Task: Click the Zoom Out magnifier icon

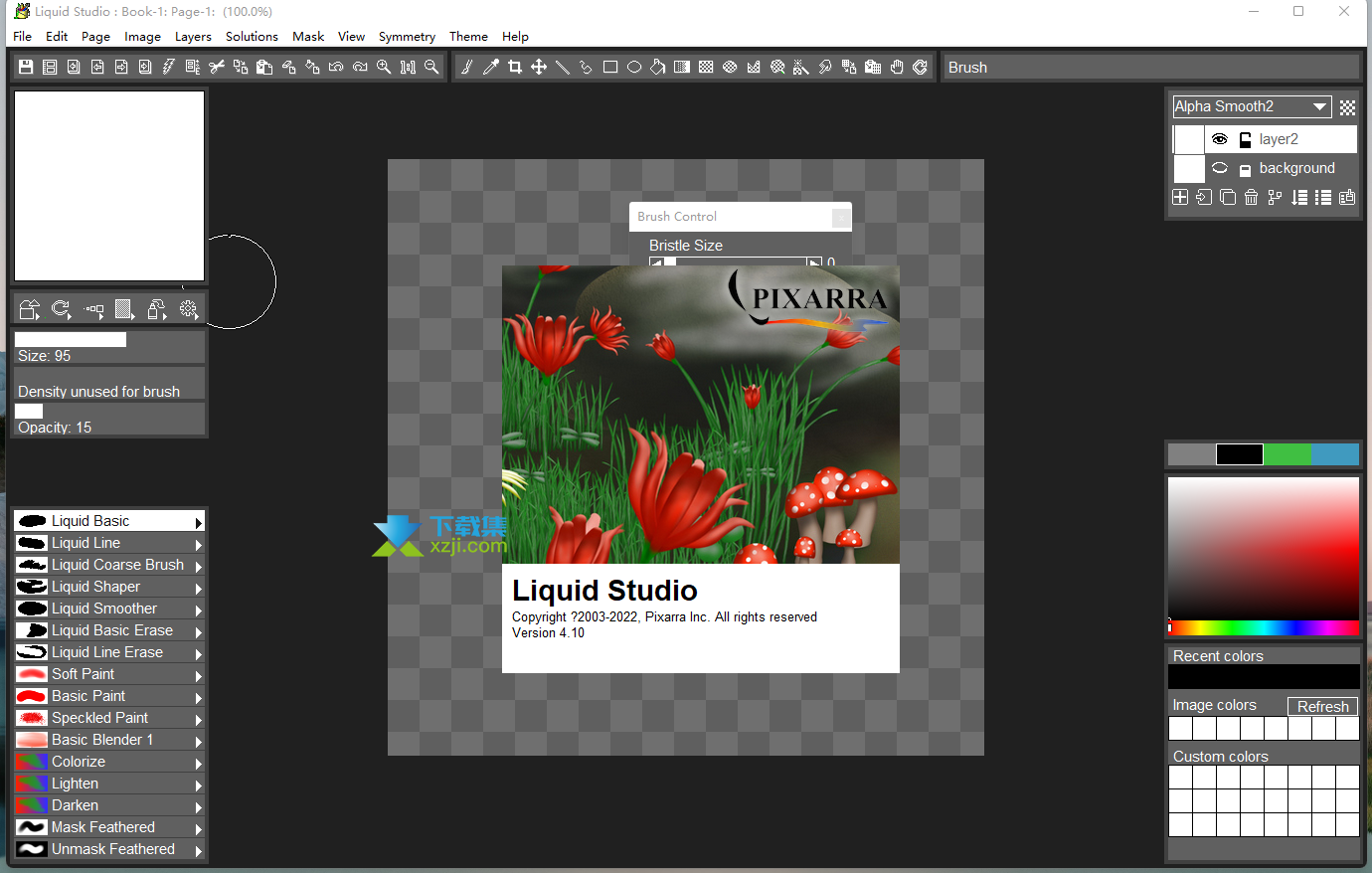Action: (431, 67)
